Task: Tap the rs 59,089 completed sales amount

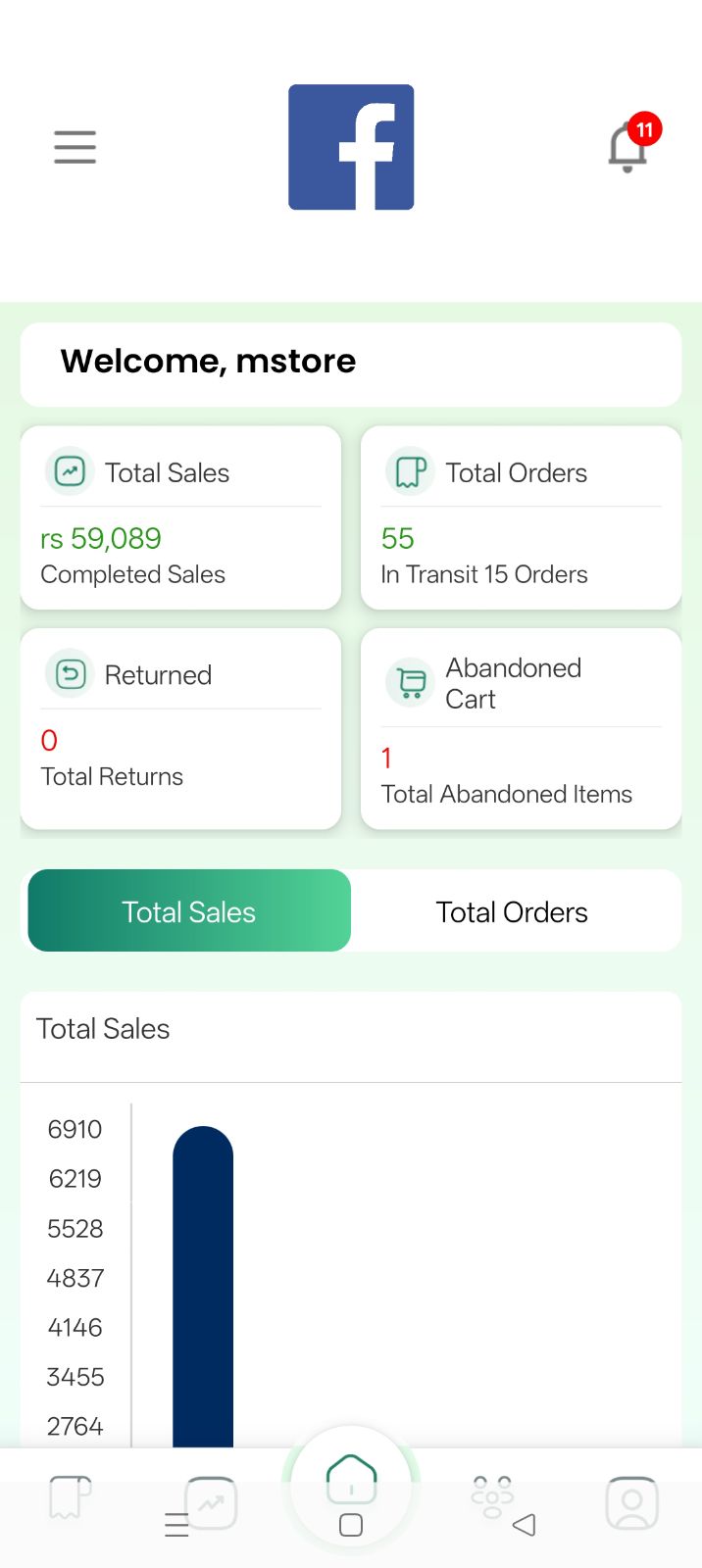Action: pyautogui.click(x=101, y=538)
